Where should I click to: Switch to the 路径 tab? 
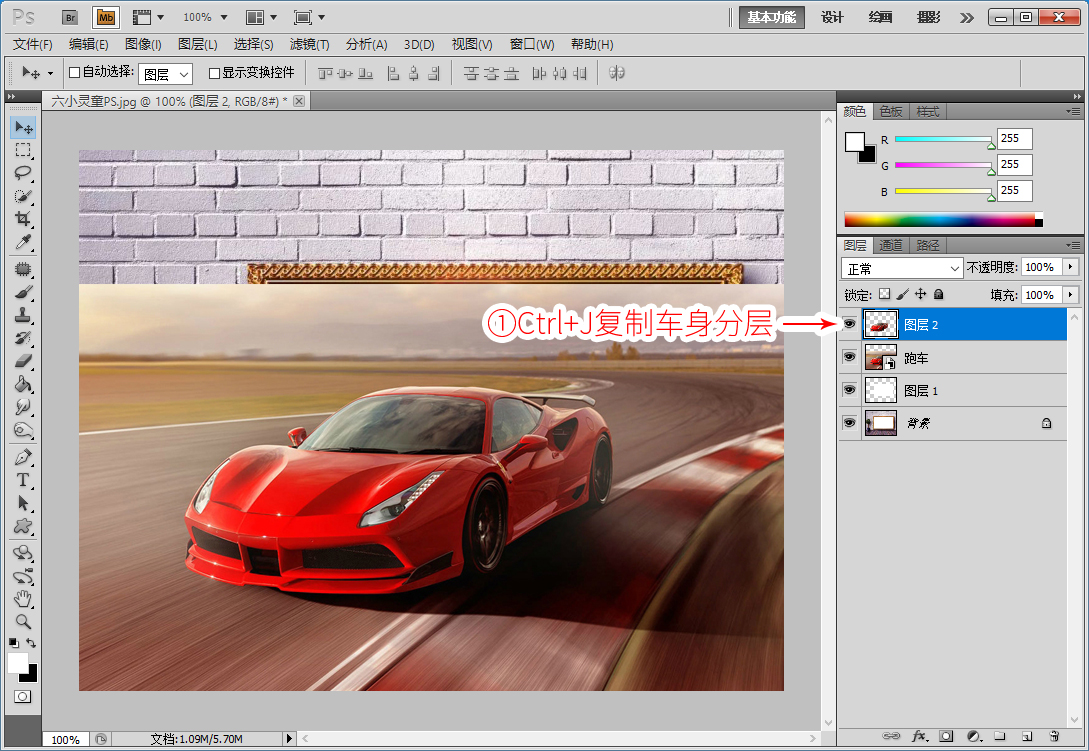click(927, 245)
